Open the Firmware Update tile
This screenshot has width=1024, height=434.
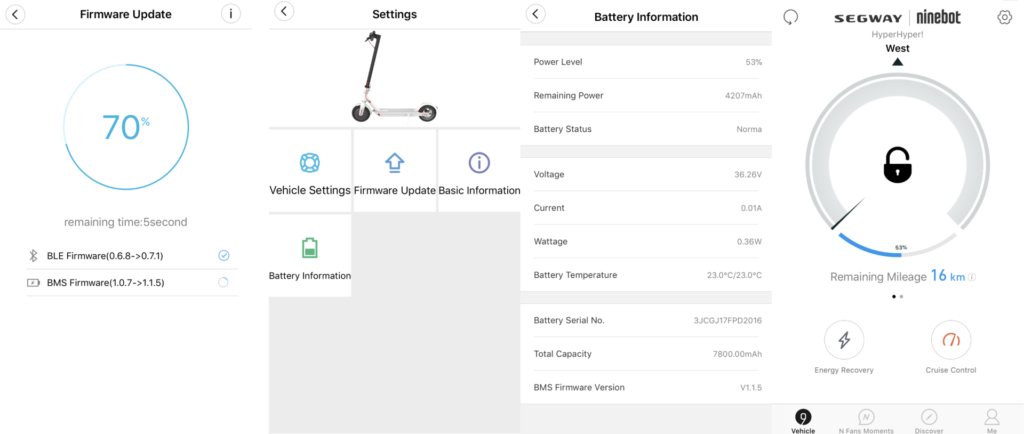click(395, 171)
